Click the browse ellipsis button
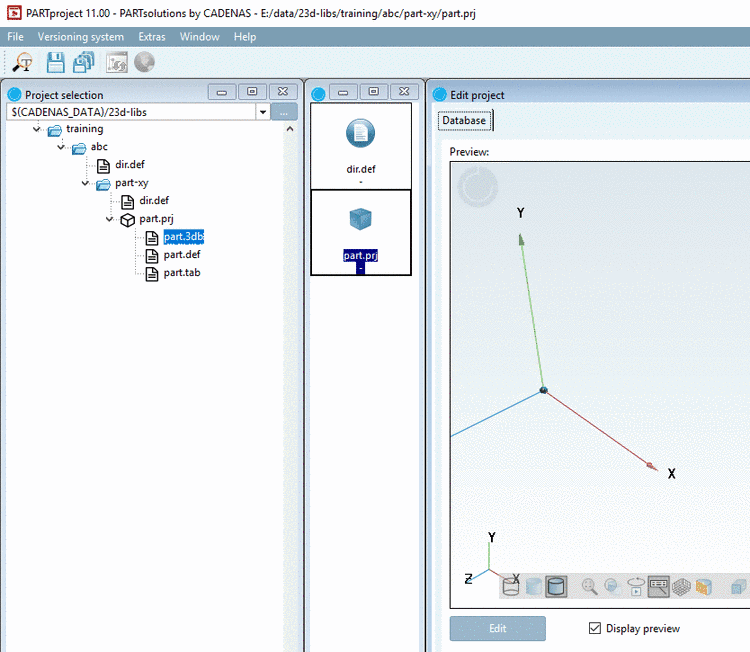The image size is (750, 652). tap(284, 112)
